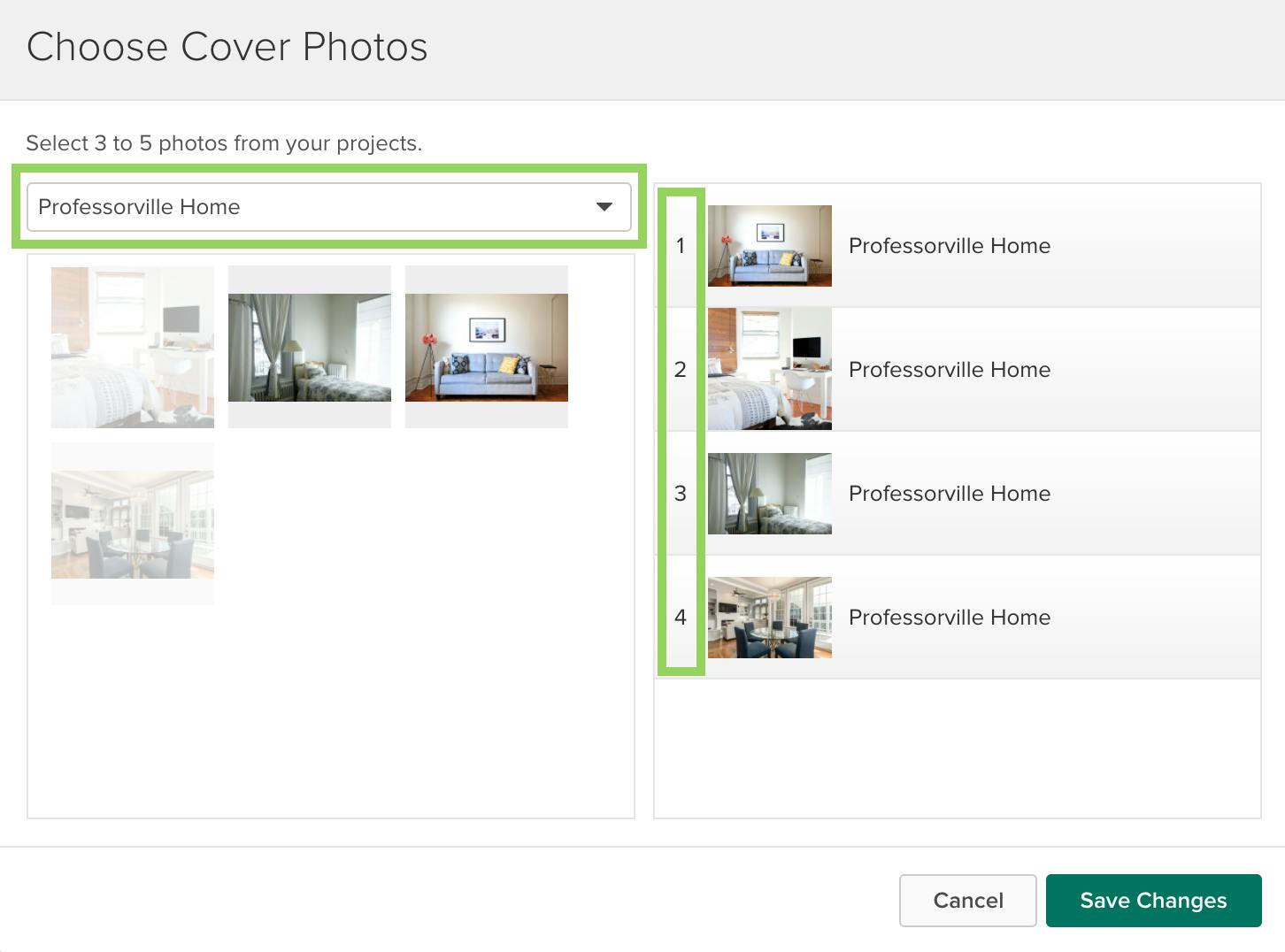This screenshot has height=952, width=1285.
Task: Click order number 3 in the selected list
Action: (681, 494)
